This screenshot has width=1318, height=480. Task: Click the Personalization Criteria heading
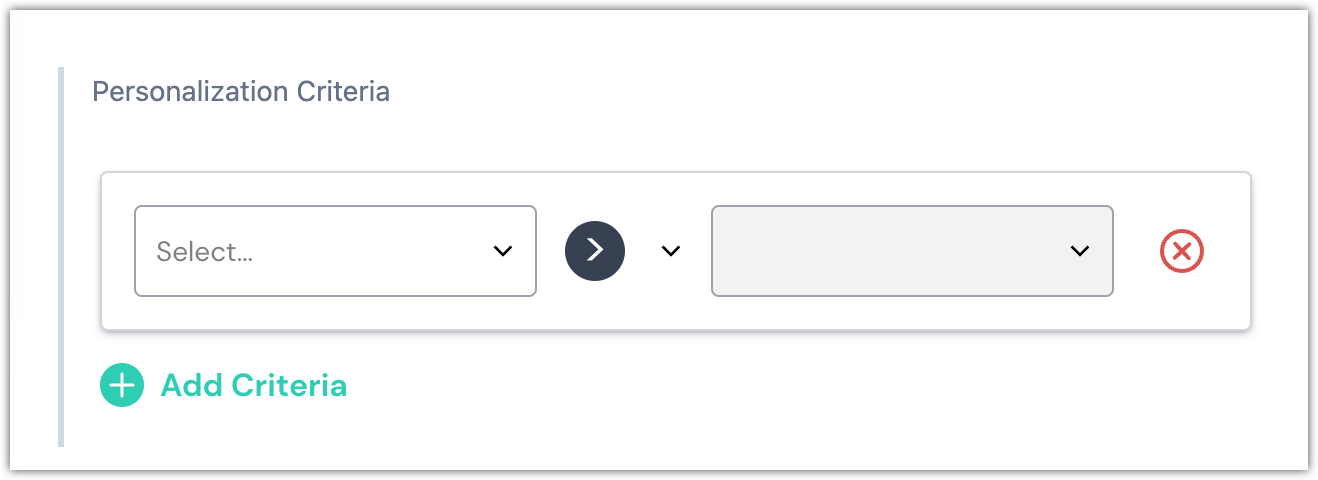[241, 92]
